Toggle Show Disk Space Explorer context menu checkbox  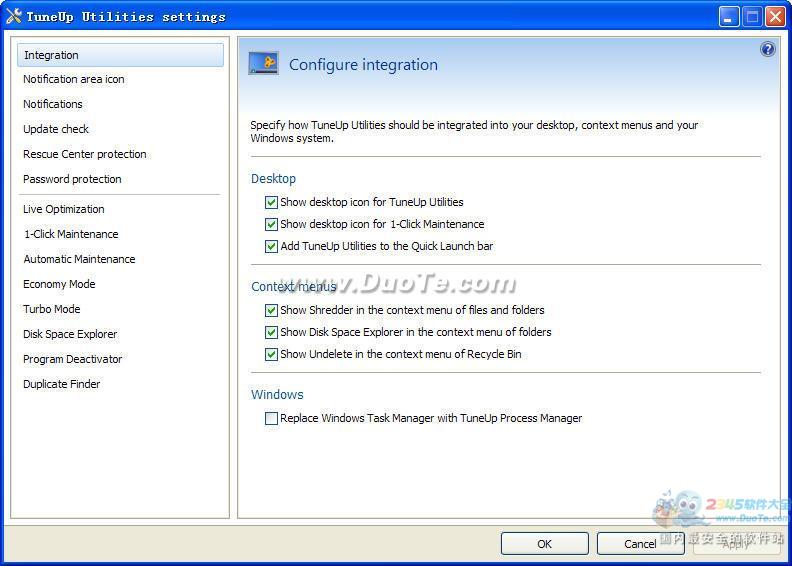[271, 332]
